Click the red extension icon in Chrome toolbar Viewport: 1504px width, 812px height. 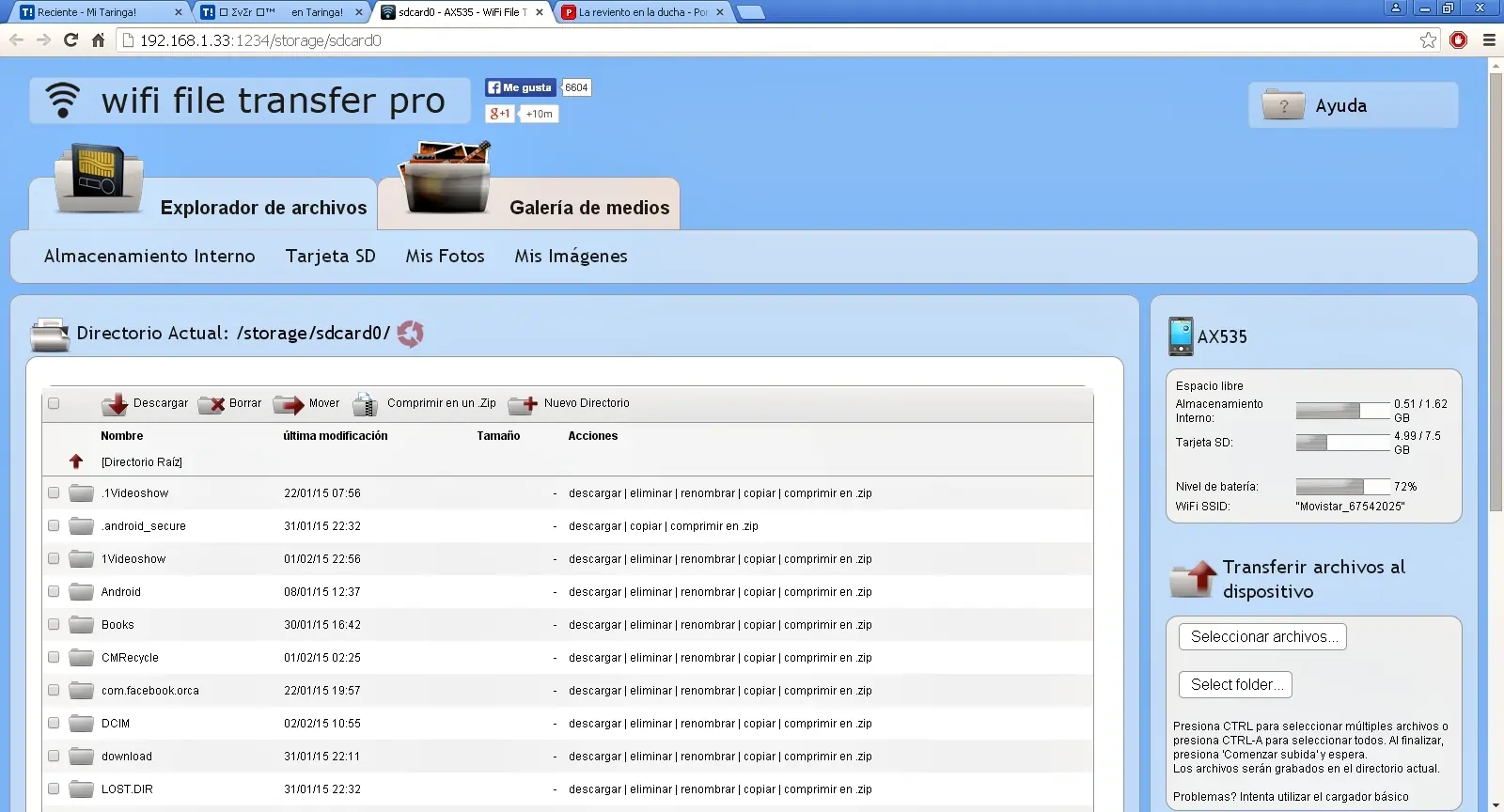click(x=1459, y=39)
